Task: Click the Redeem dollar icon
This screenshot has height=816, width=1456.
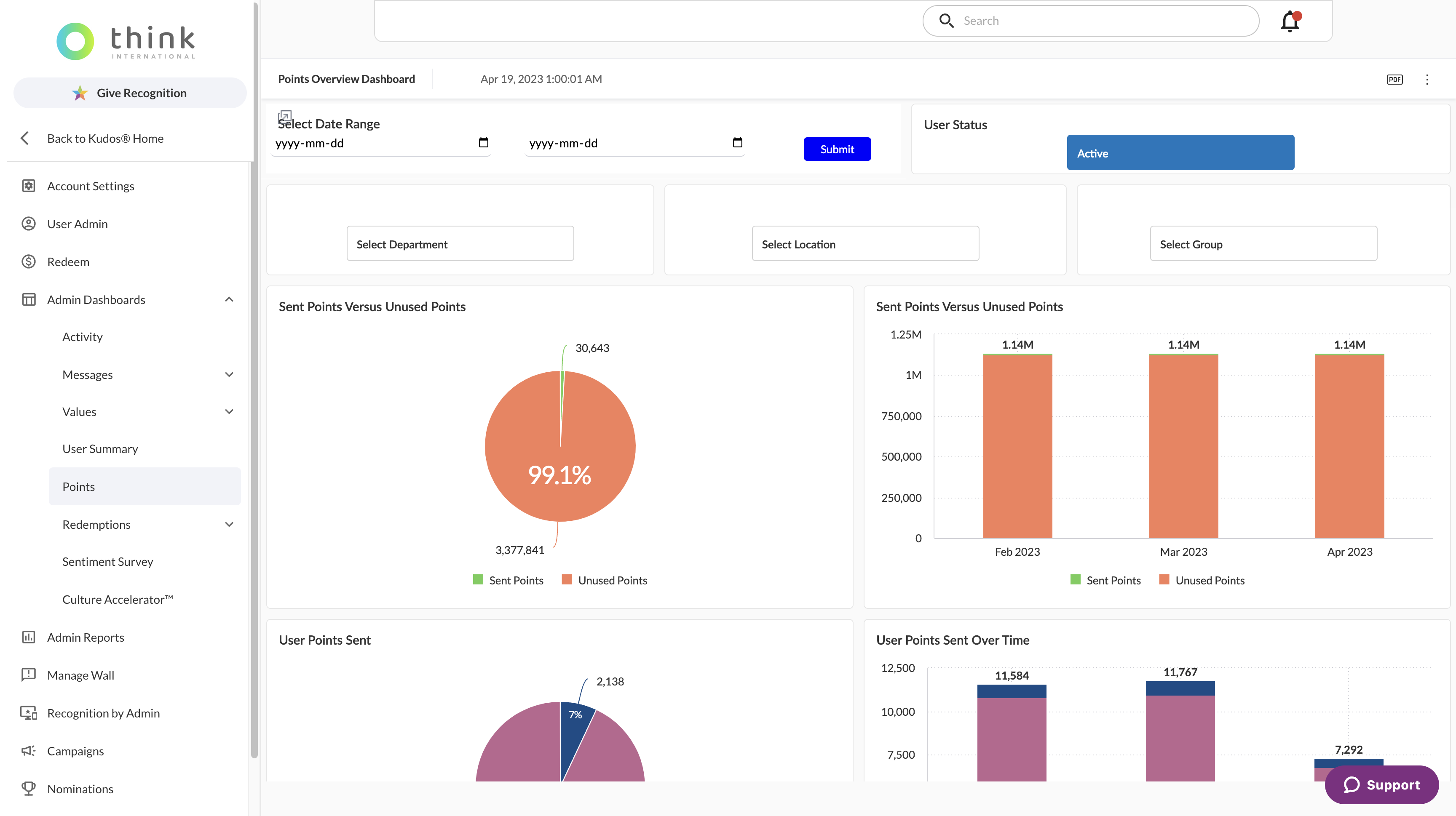Action: 28,261
